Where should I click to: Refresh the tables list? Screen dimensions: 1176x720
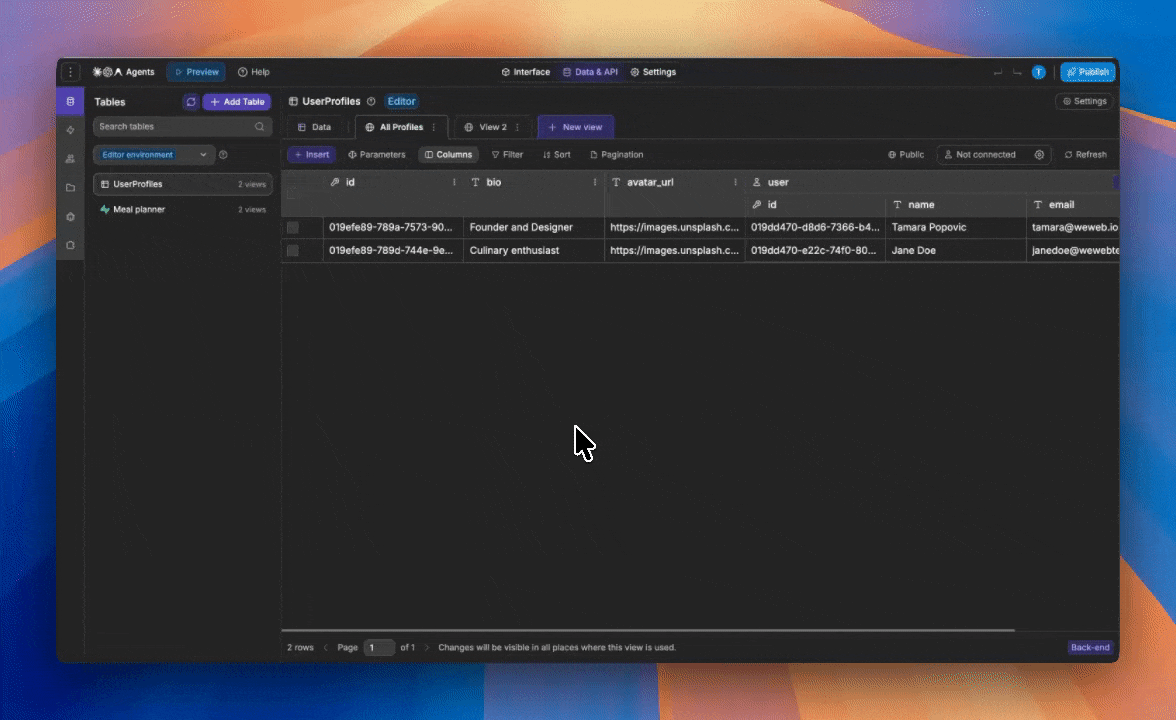point(190,102)
